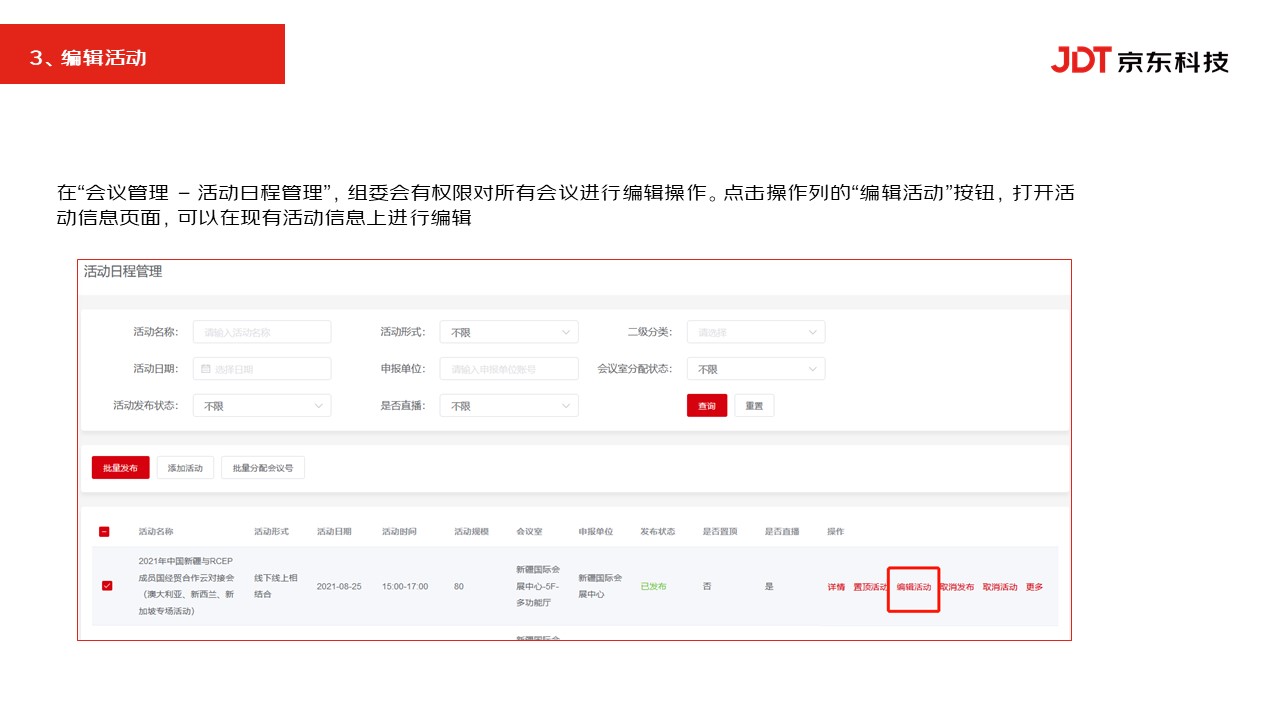
Task: Open the 活动发布状态 dropdown
Action: coord(262,406)
